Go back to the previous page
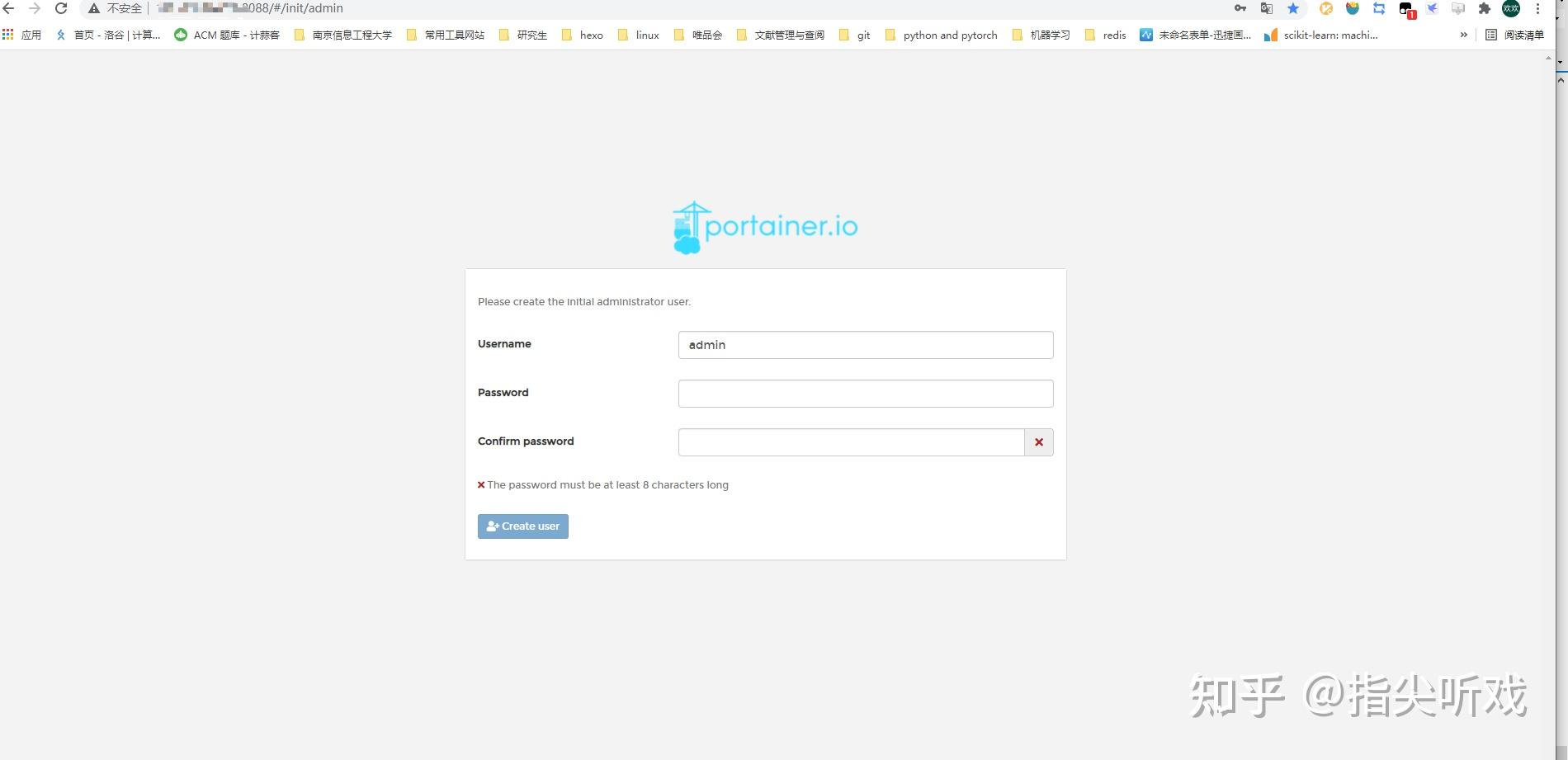 coord(9,8)
